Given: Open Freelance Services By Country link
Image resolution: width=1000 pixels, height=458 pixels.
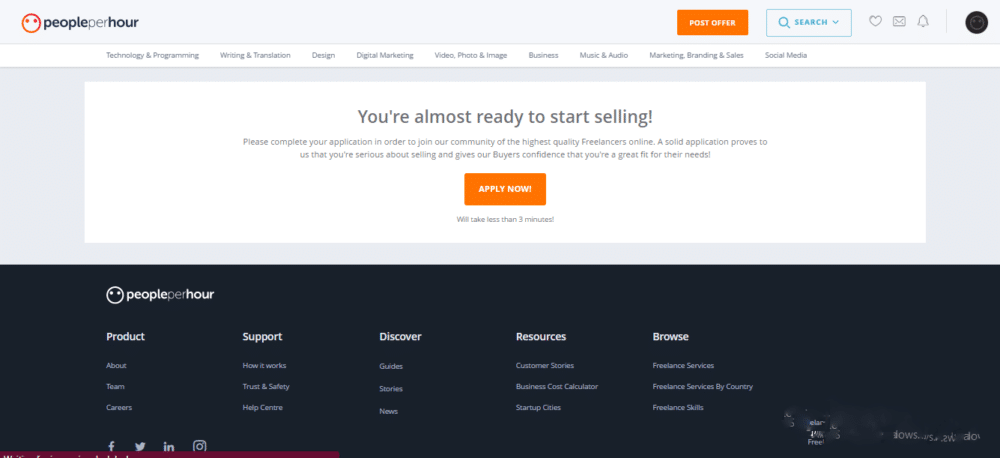Looking at the screenshot, I should 703,386.
